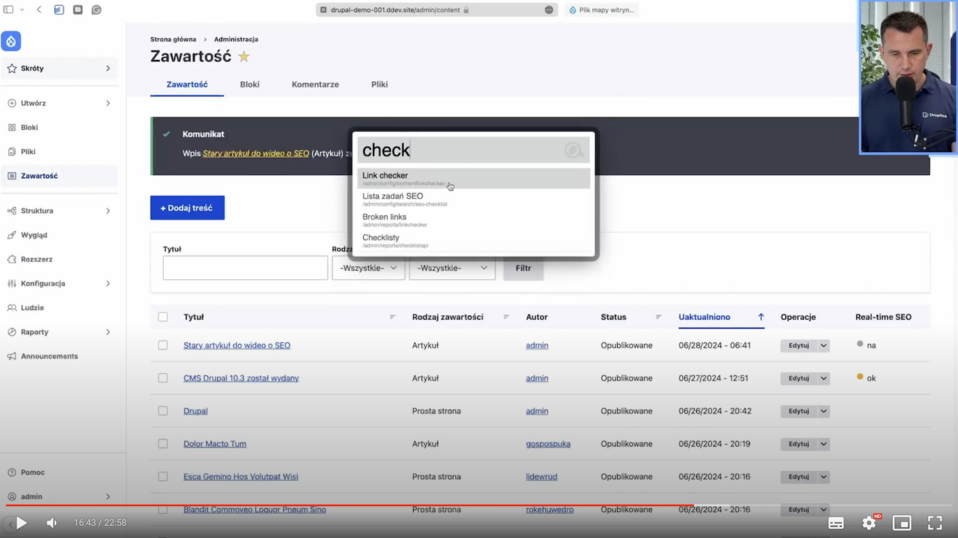Open author link gospospuka
The width and height of the screenshot is (958, 538).
[x=548, y=444]
